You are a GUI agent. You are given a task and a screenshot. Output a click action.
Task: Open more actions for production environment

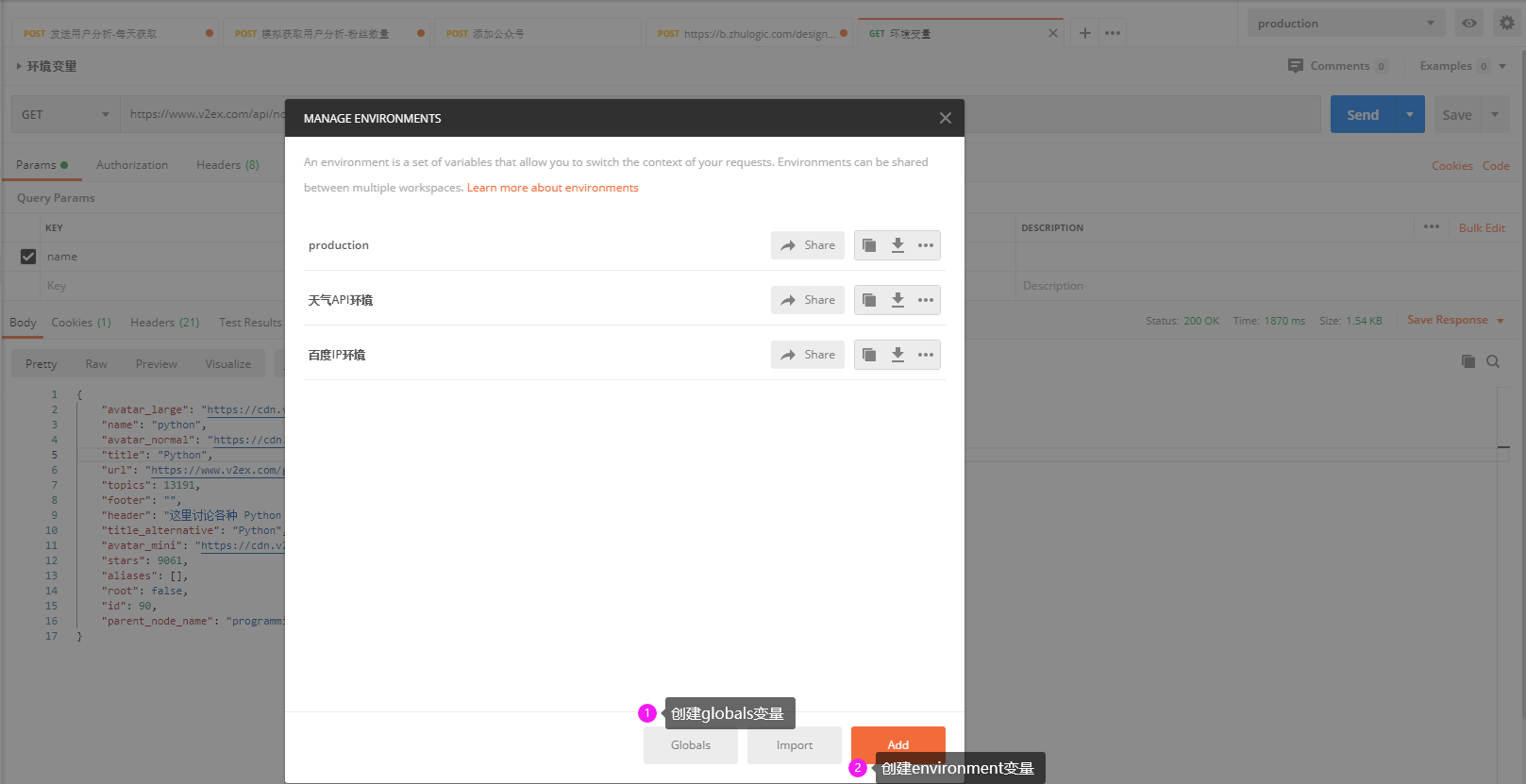tap(926, 245)
